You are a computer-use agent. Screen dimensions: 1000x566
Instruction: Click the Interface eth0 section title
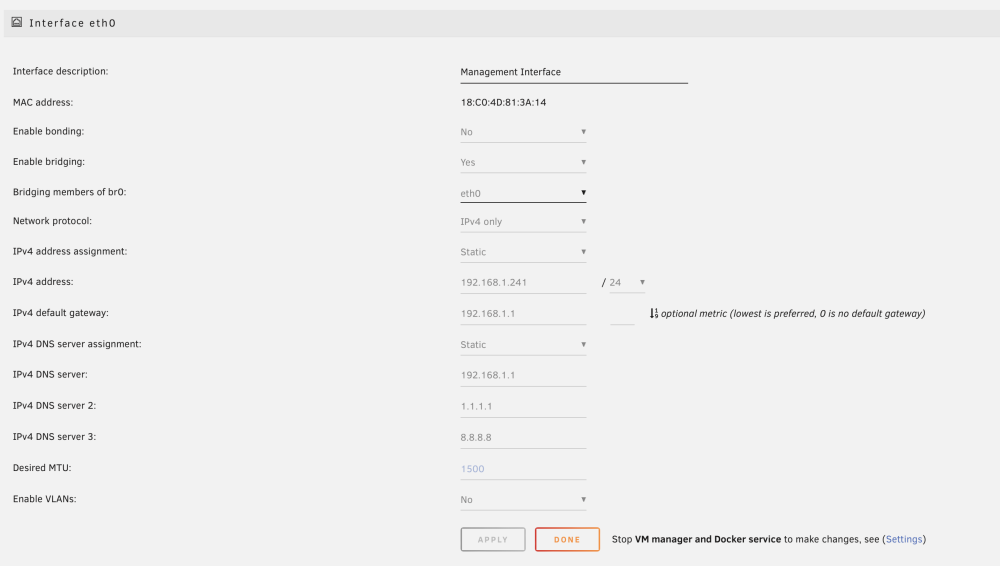coord(73,23)
